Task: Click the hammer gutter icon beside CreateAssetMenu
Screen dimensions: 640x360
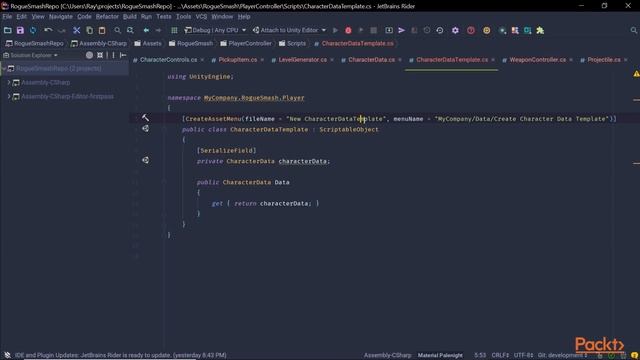Action: tap(145, 118)
